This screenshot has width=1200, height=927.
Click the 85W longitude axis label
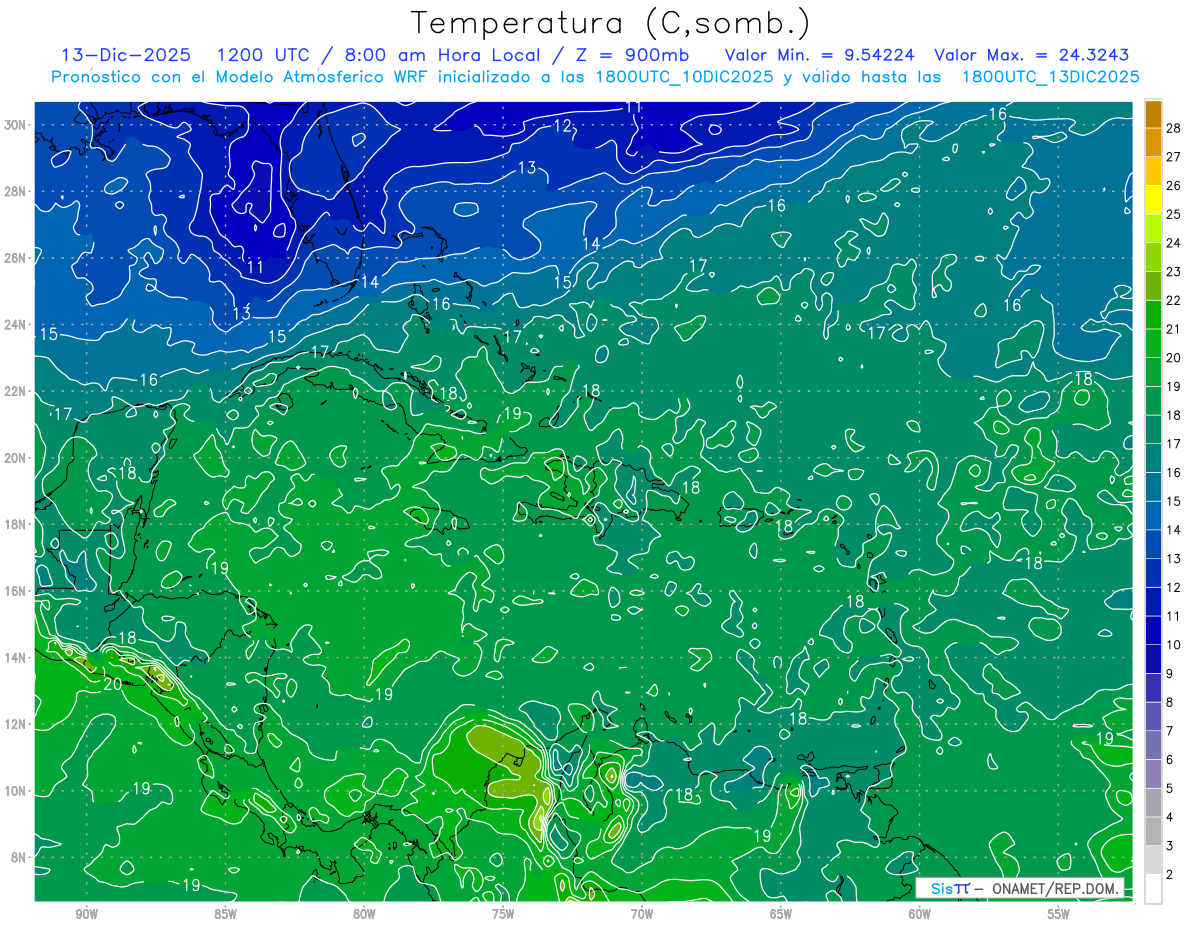click(225, 914)
